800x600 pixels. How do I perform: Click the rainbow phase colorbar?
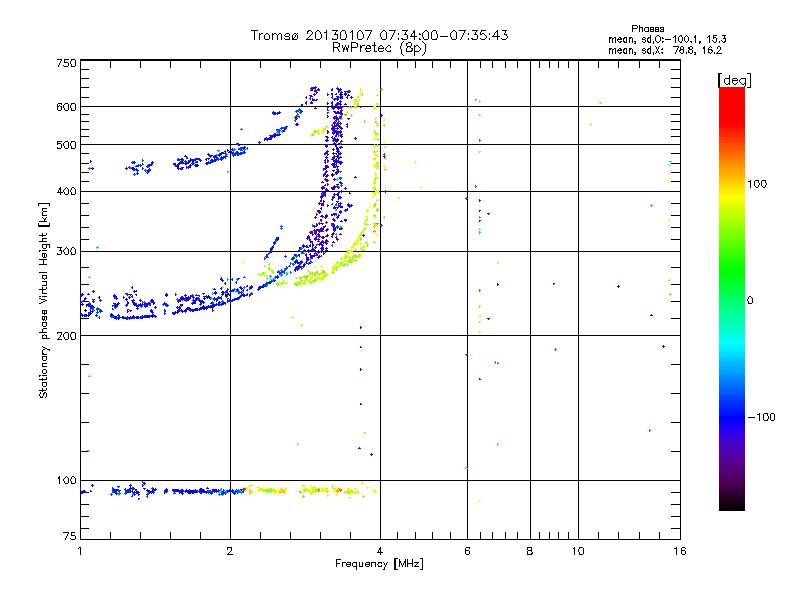tap(732, 298)
